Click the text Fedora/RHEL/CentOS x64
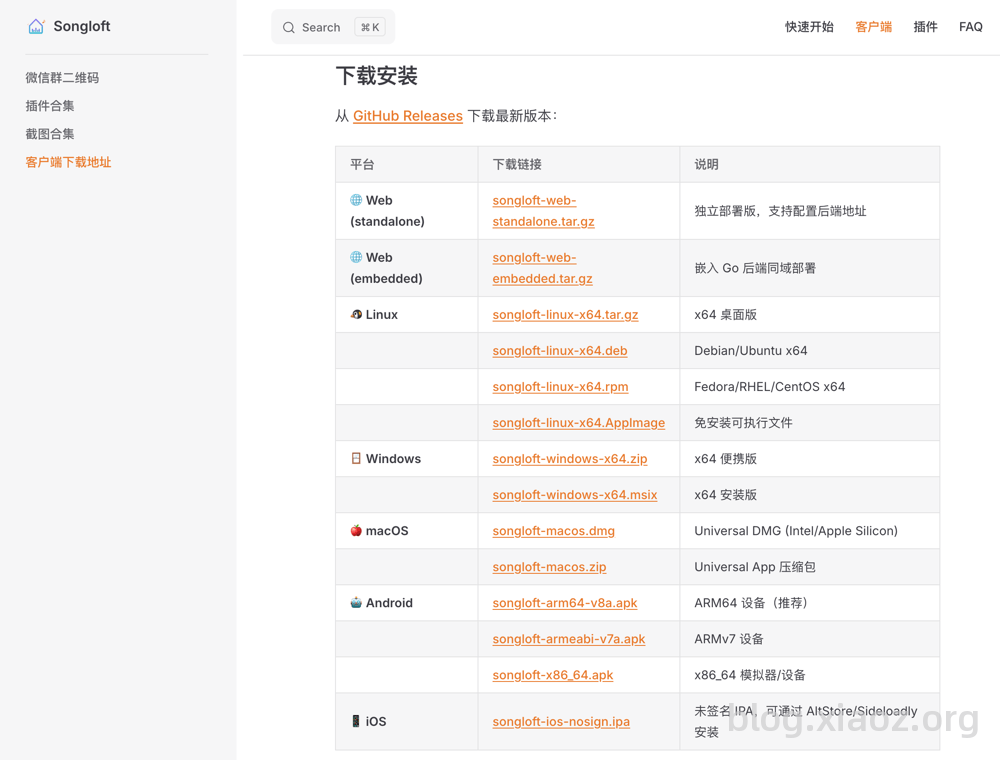This screenshot has height=760, width=1000. click(x=770, y=386)
